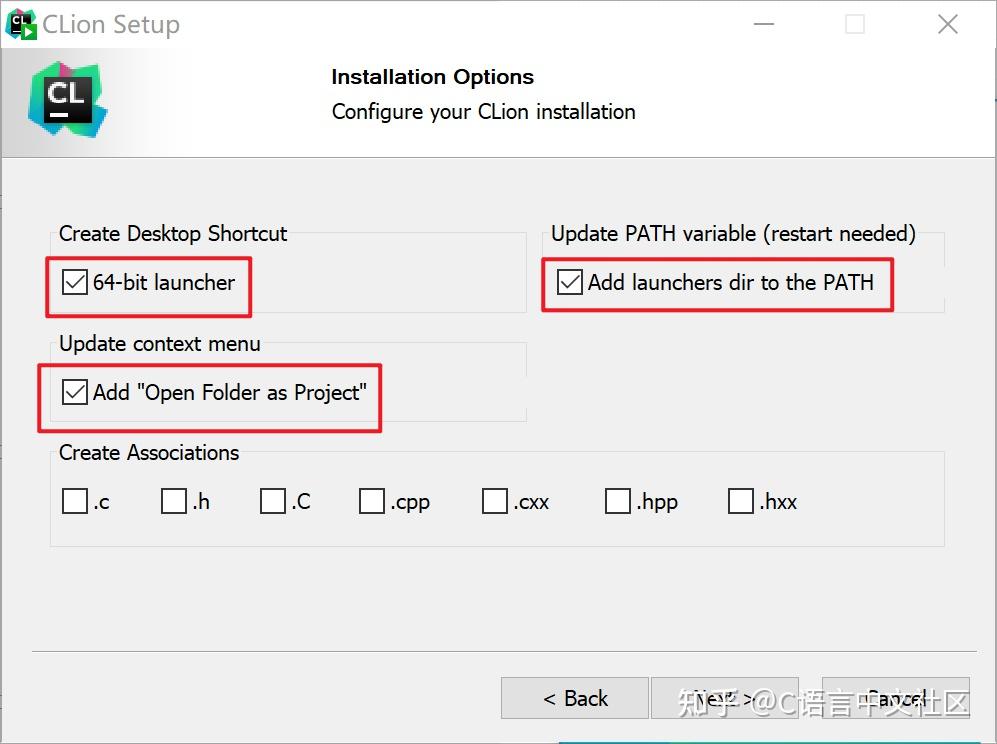Click the maximize button in title bar
Screen dimensions: 997x744
coord(855,25)
